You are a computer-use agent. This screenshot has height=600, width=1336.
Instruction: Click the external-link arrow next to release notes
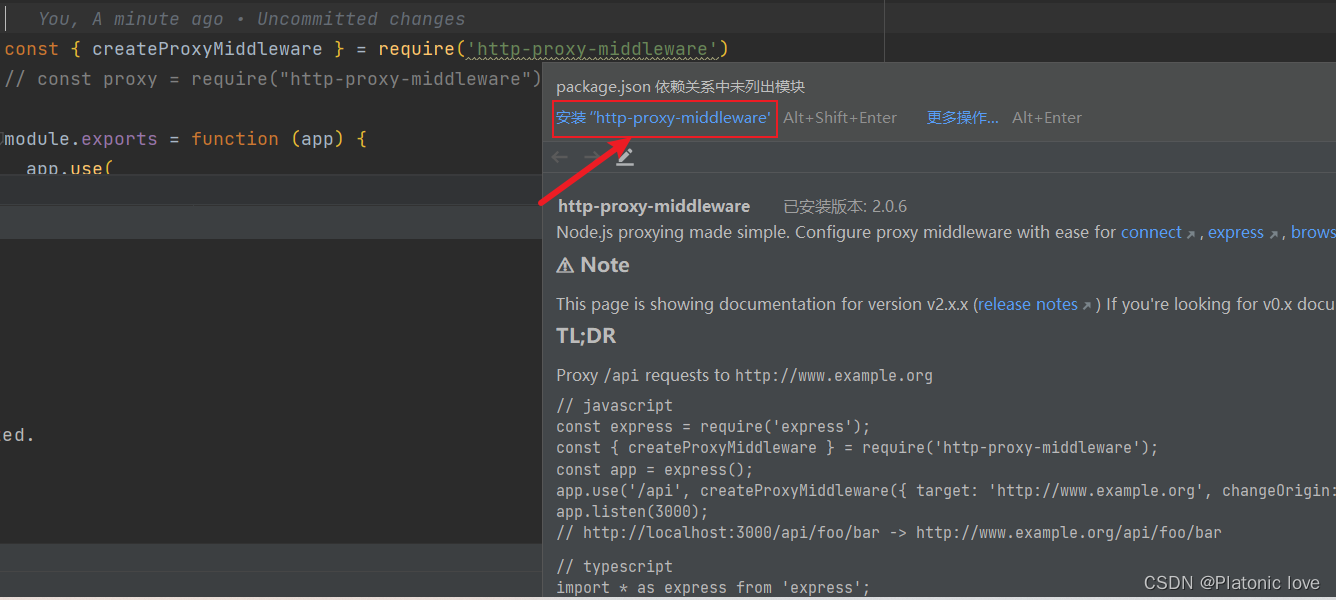1087,304
